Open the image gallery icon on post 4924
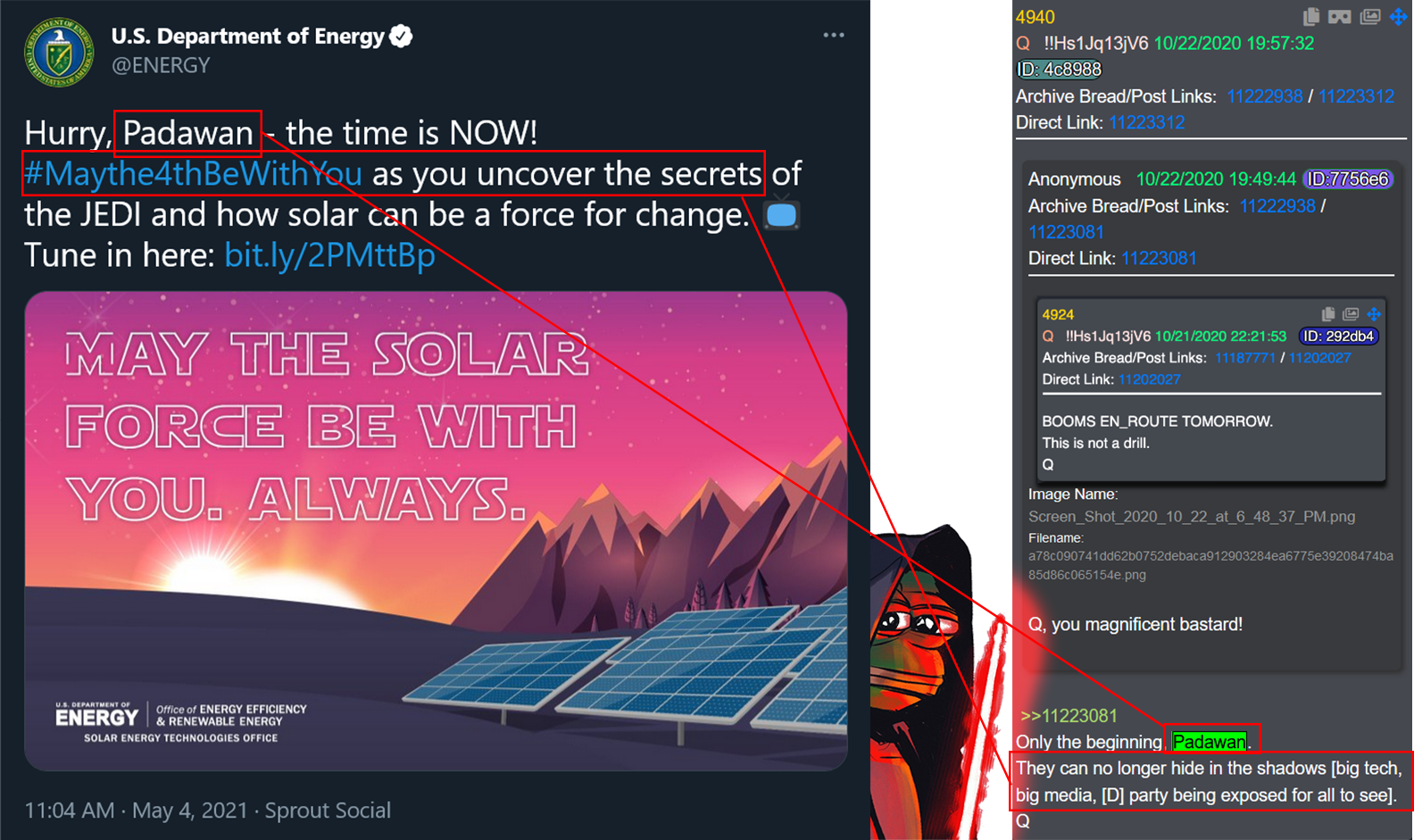Viewport: 1414px width, 840px height. click(1351, 314)
